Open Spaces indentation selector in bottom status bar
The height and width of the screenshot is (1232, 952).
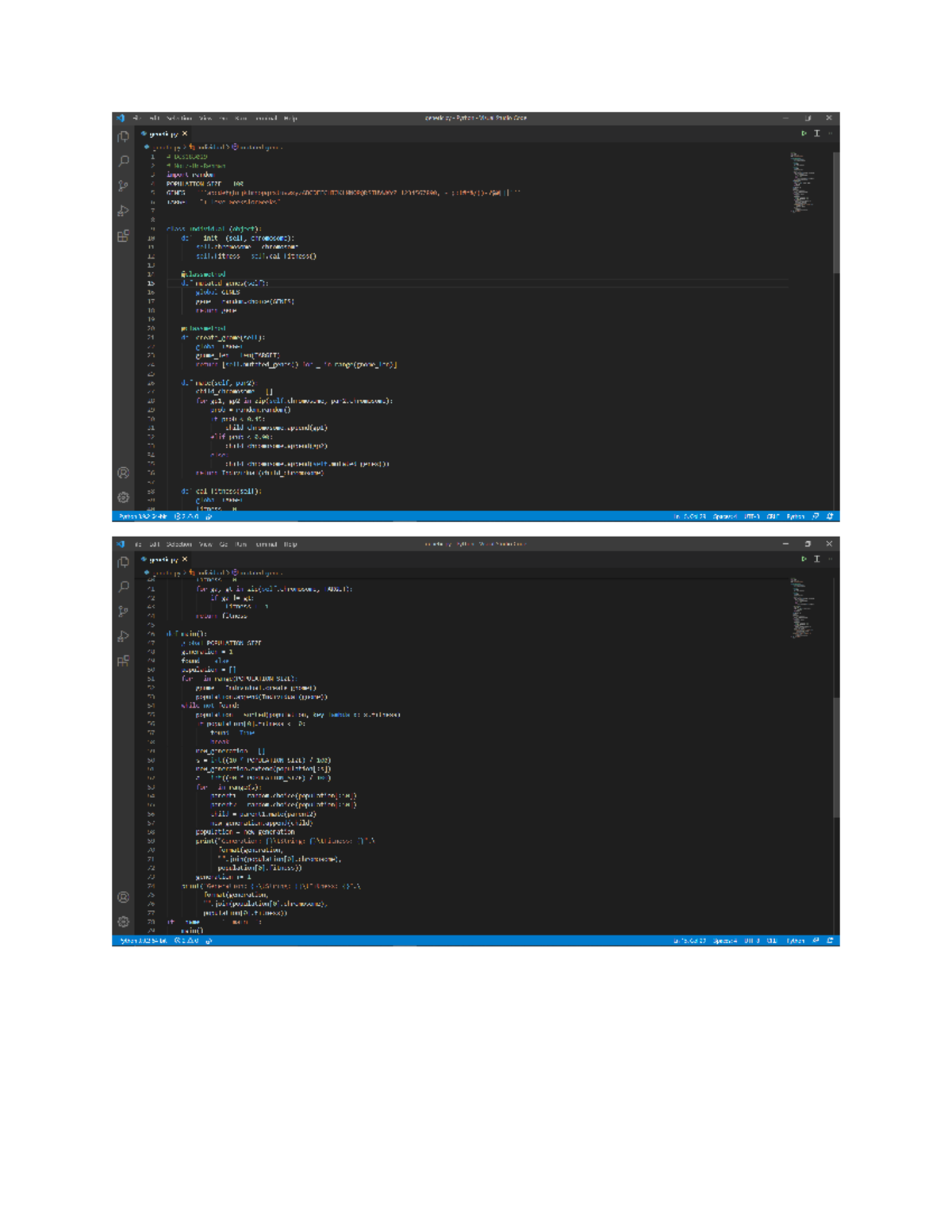tap(724, 941)
